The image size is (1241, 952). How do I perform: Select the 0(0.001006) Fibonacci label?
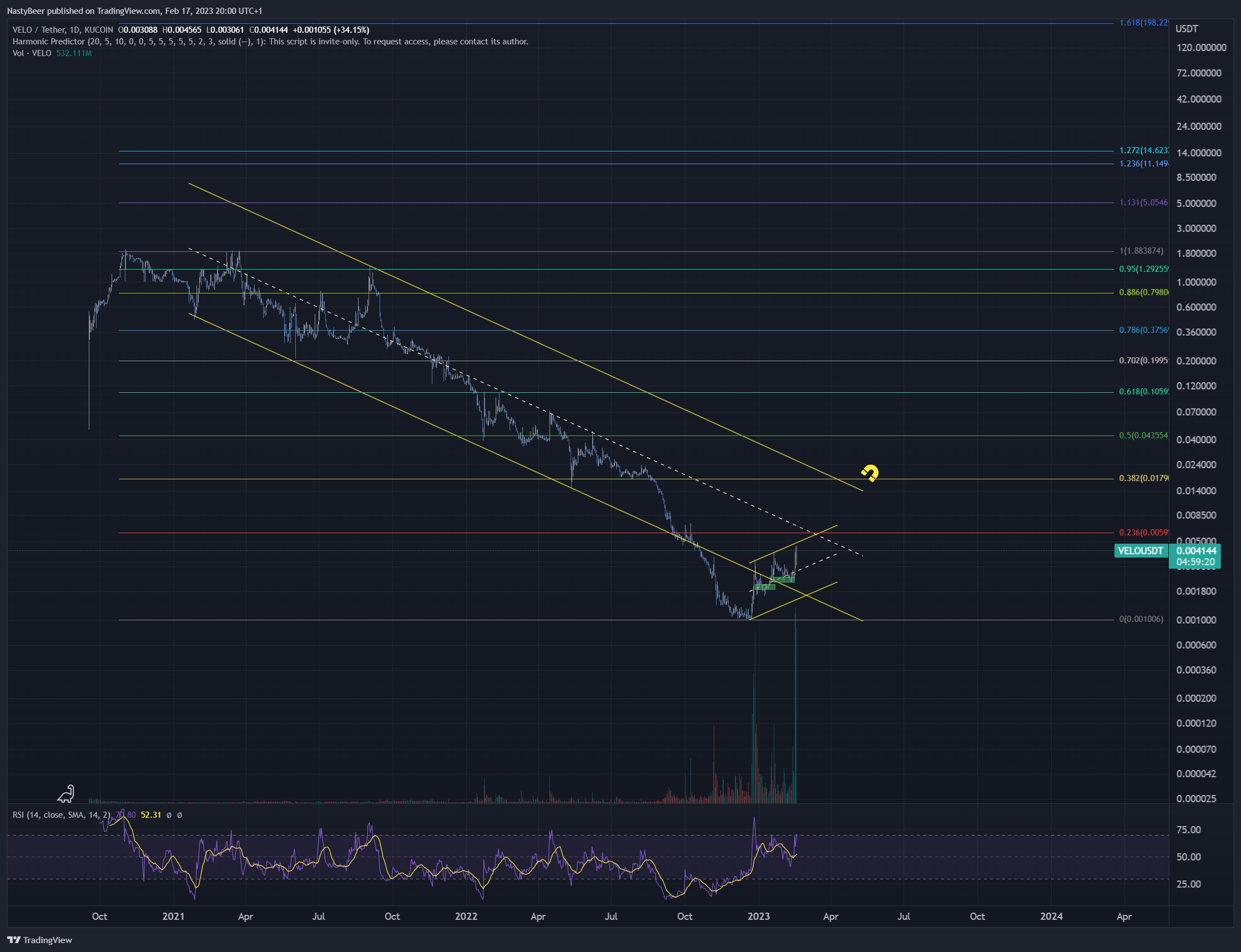pos(1141,619)
